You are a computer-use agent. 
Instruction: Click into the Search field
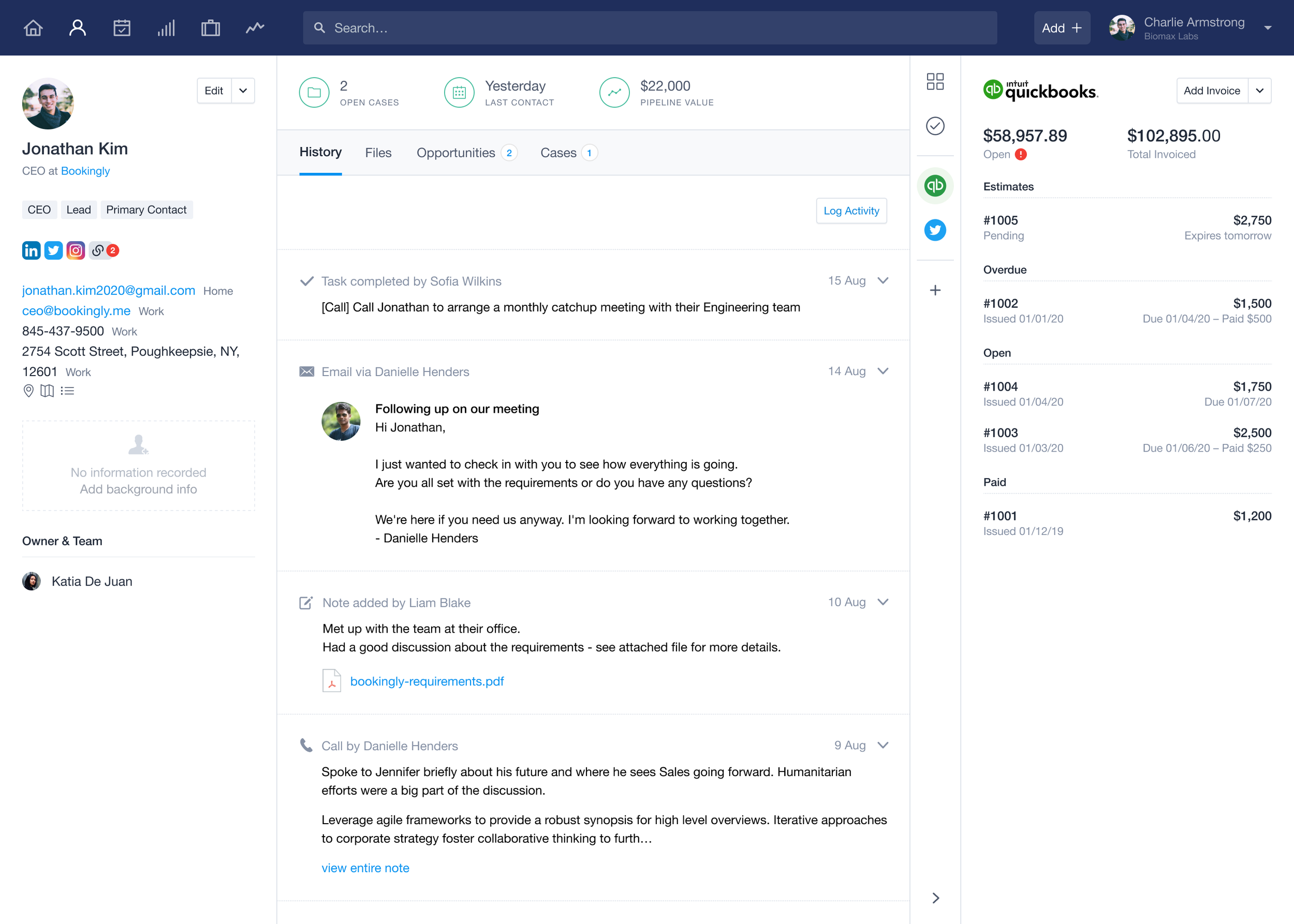[649, 28]
